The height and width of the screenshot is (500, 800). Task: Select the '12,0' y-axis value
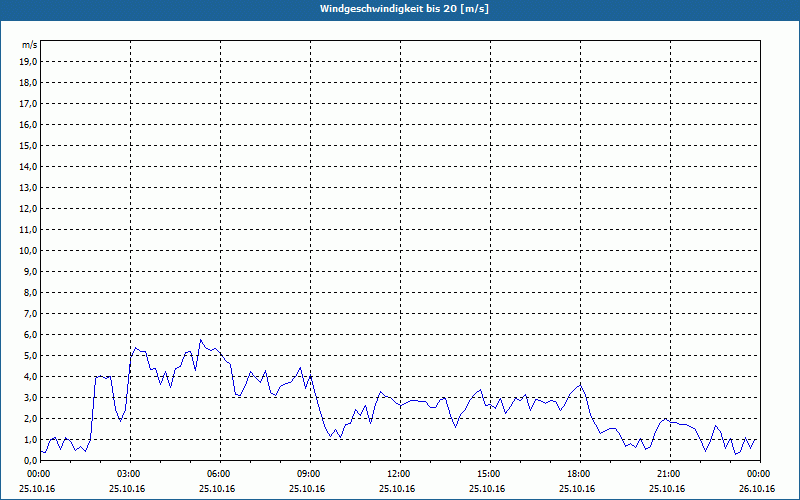pyautogui.click(x=28, y=209)
